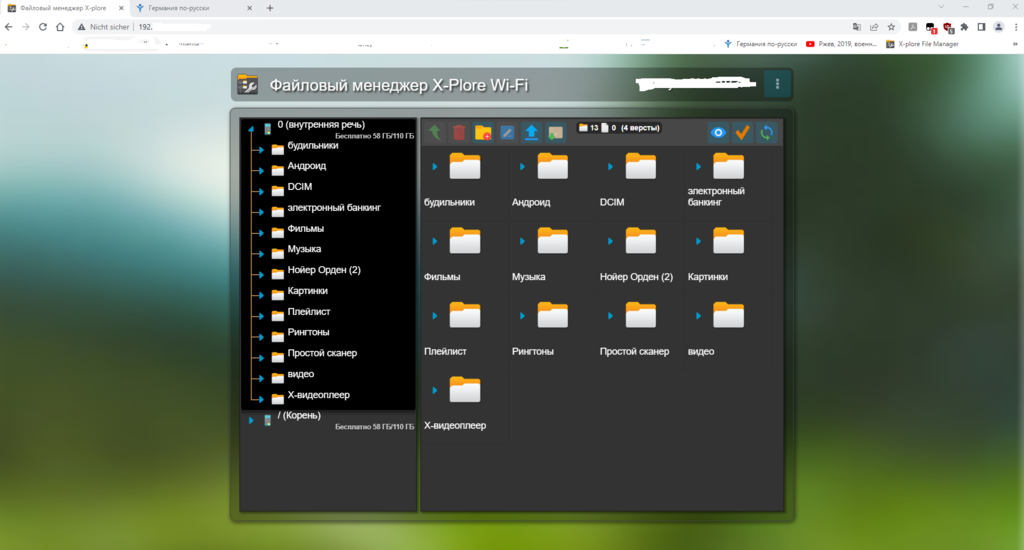Click the browser profile avatar icon
Screen dimensions: 1024x550
(999, 27)
